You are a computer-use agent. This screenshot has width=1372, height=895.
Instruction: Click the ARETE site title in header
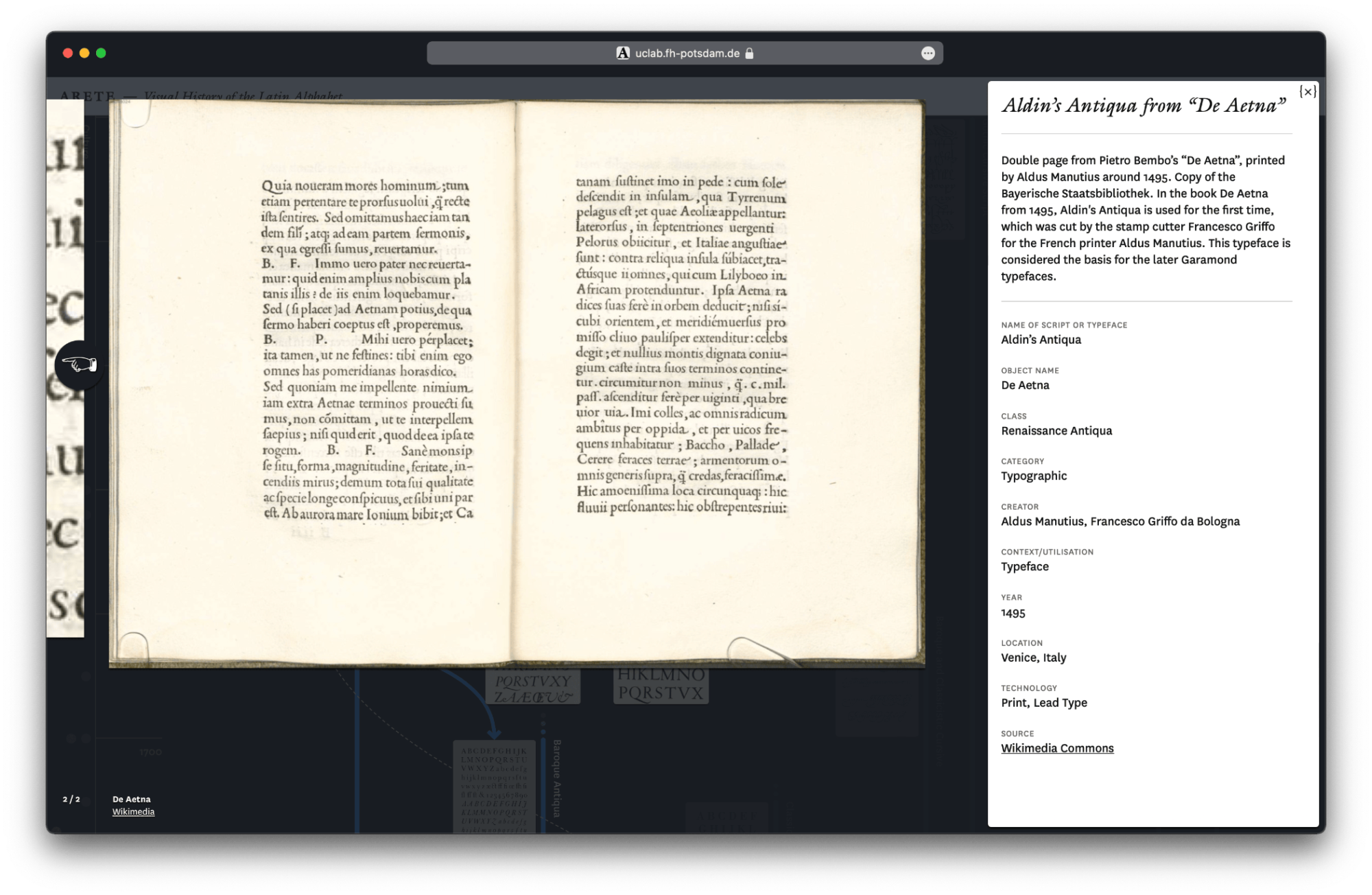pos(88,95)
